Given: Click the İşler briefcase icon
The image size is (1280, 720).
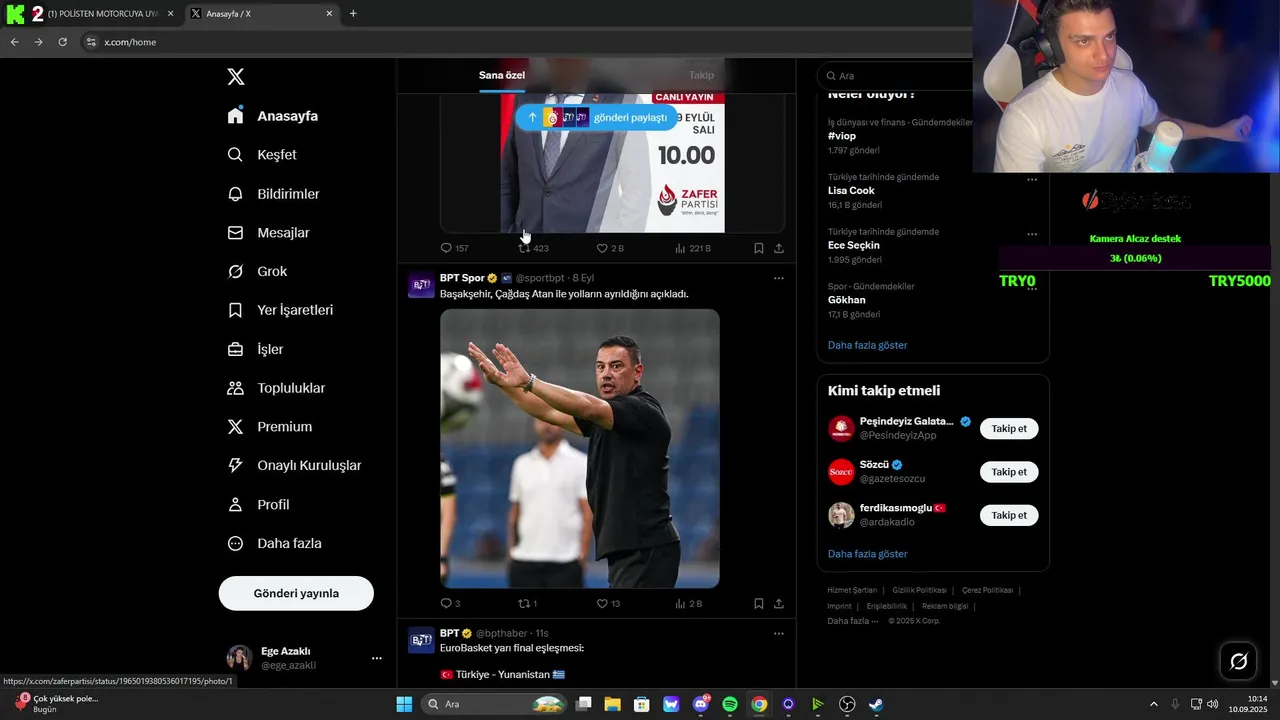Looking at the screenshot, I should (235, 349).
